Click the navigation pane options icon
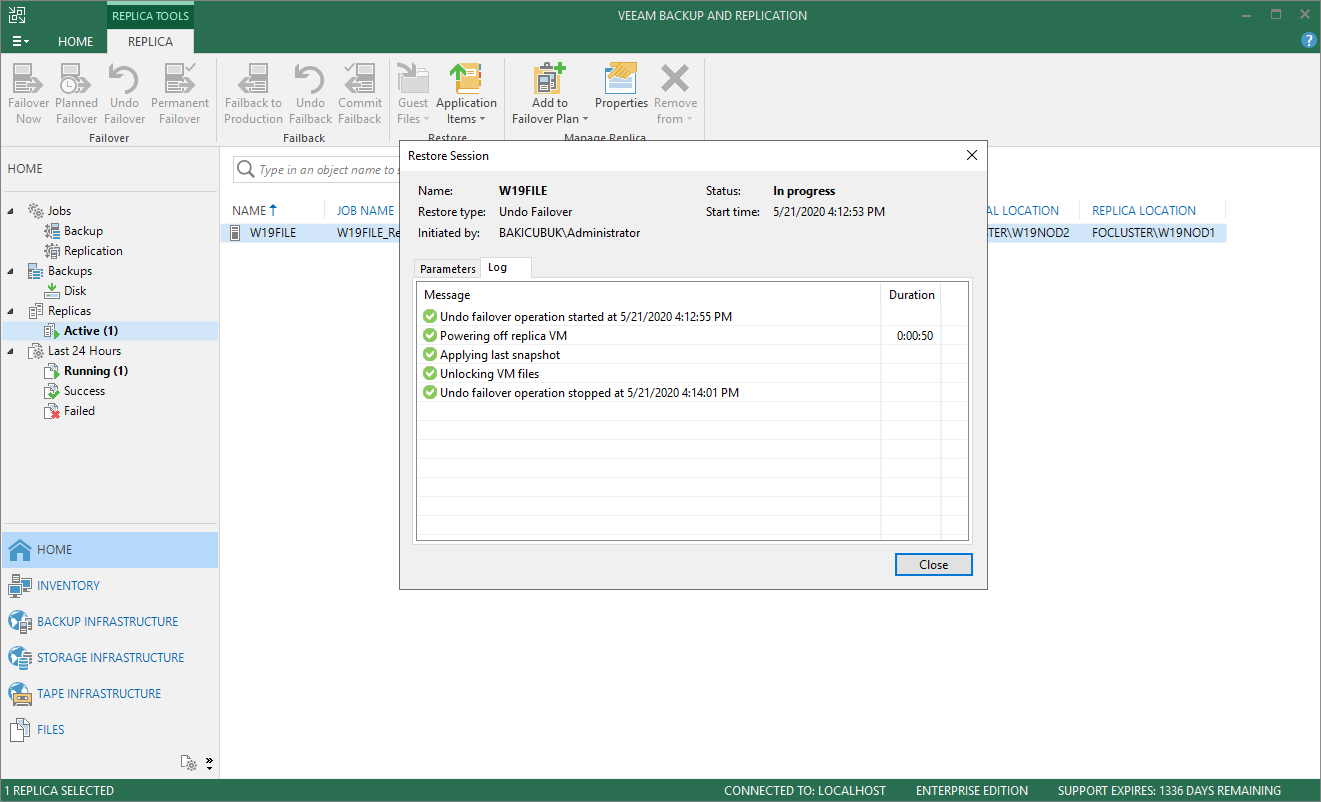Viewport: 1321px width, 802px height. (x=190, y=763)
